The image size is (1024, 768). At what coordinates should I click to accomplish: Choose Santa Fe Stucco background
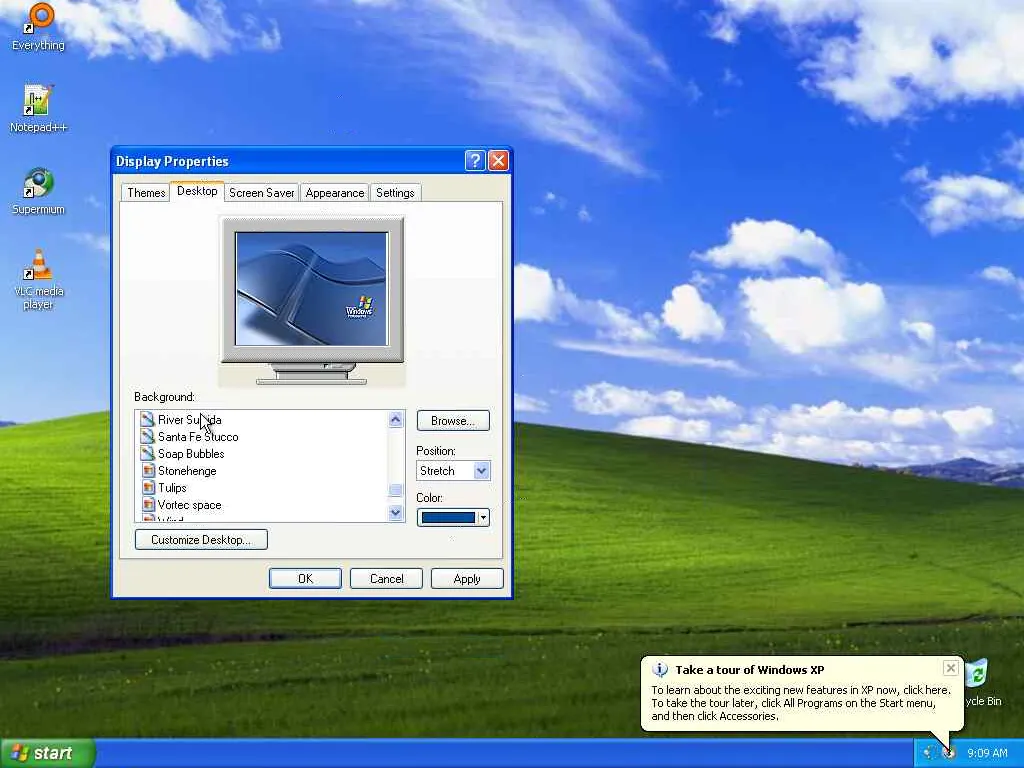tap(198, 436)
